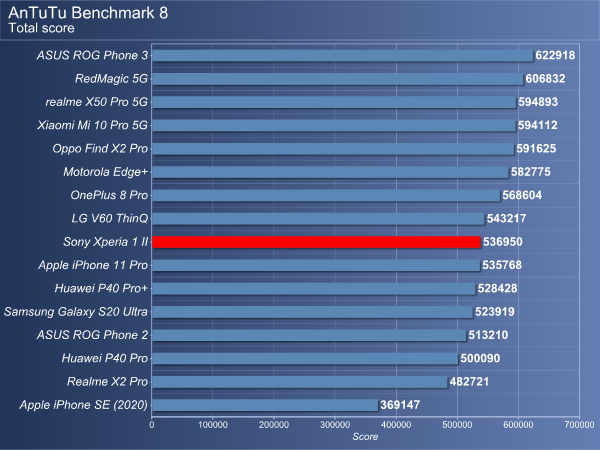Select the 'ASUS ROG Phone 3' label
The height and width of the screenshot is (450, 600).
pos(92,55)
